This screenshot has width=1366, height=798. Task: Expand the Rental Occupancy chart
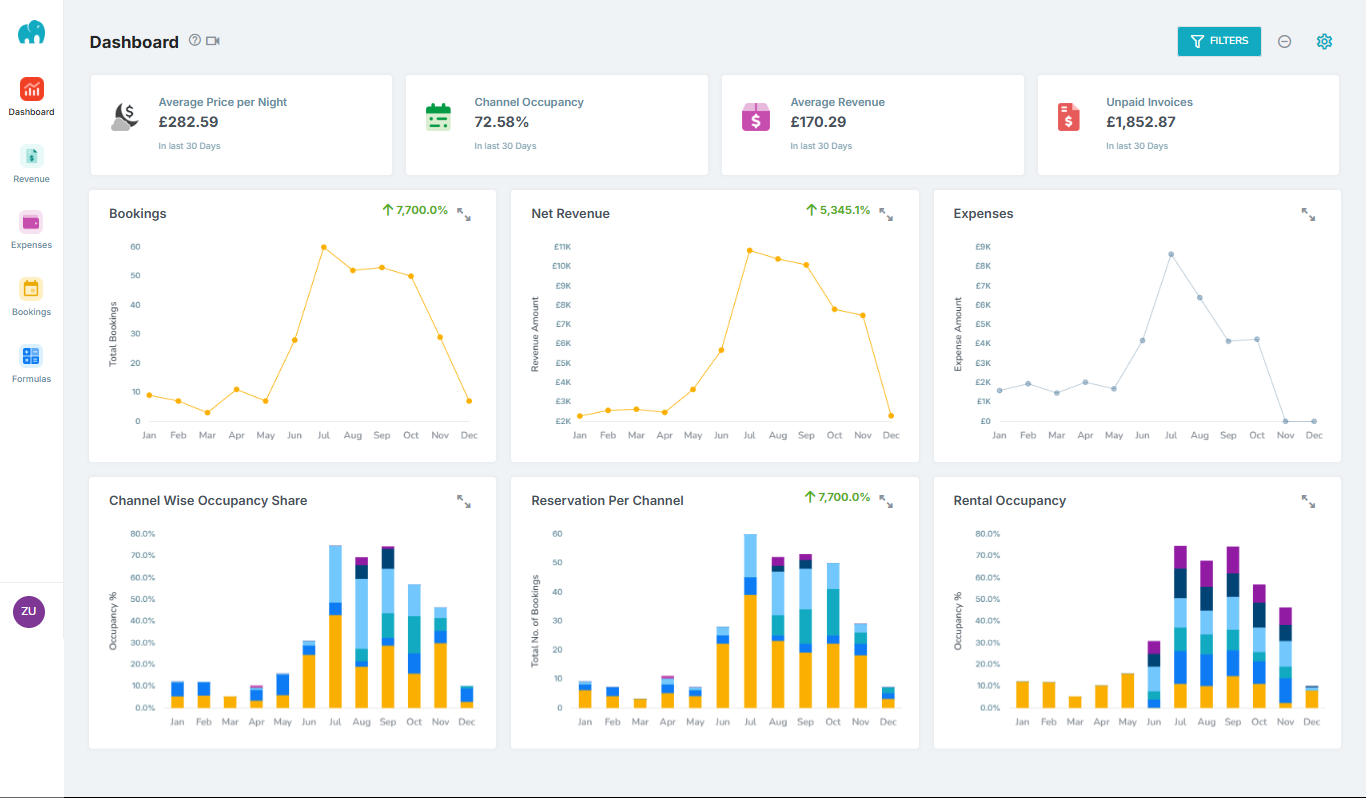1308,501
